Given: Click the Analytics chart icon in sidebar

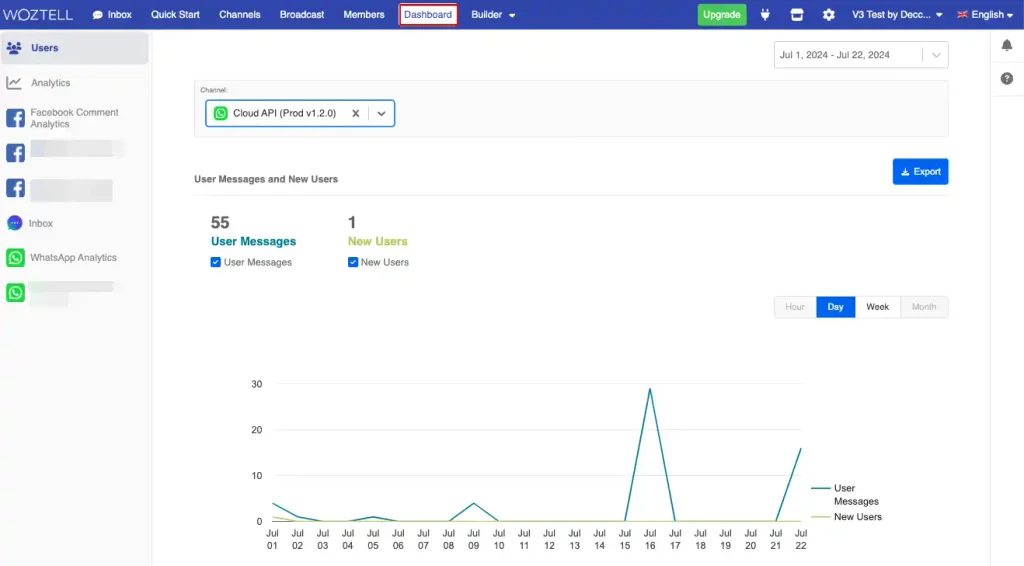Looking at the screenshot, I should click(14, 83).
